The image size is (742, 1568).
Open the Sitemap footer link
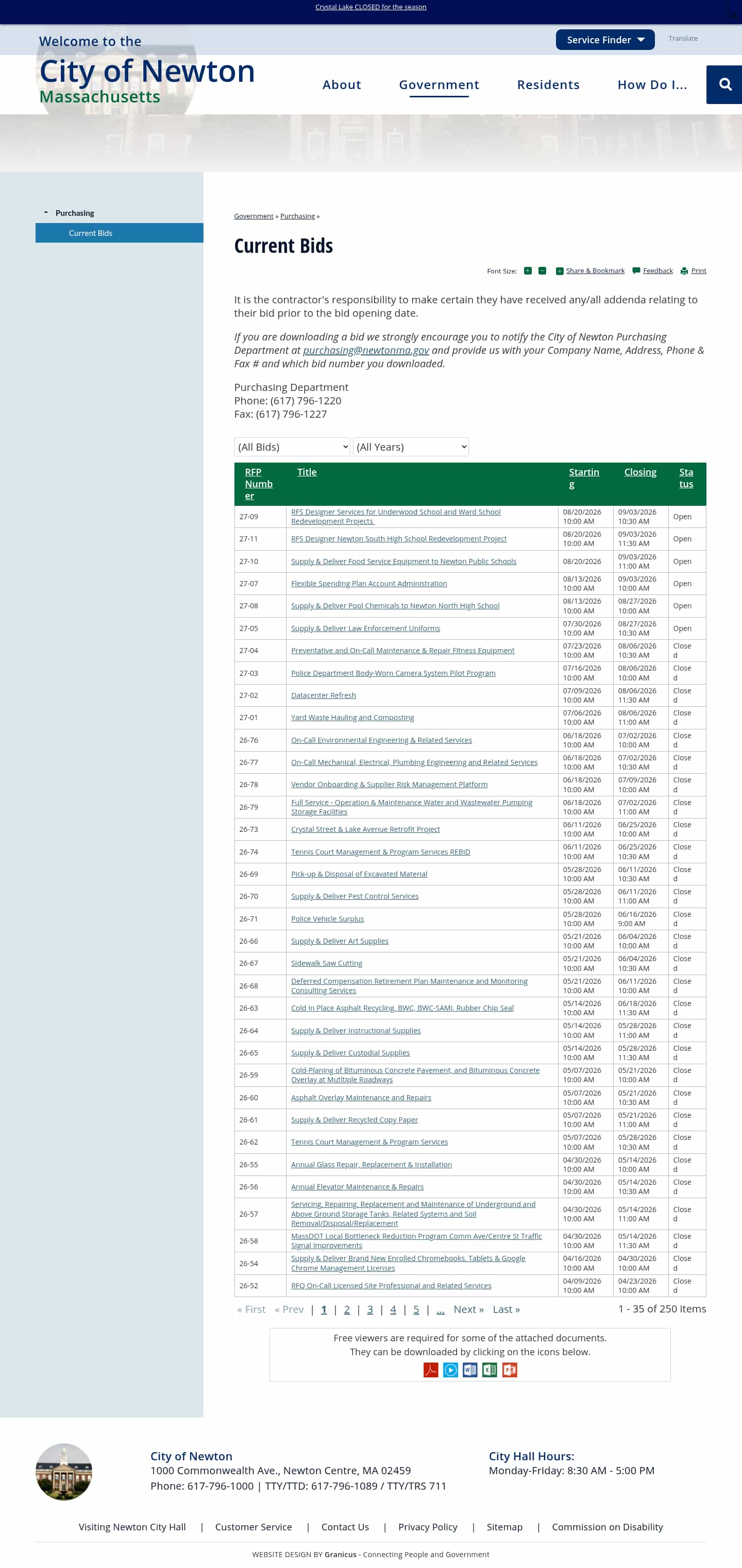pyautogui.click(x=504, y=1527)
